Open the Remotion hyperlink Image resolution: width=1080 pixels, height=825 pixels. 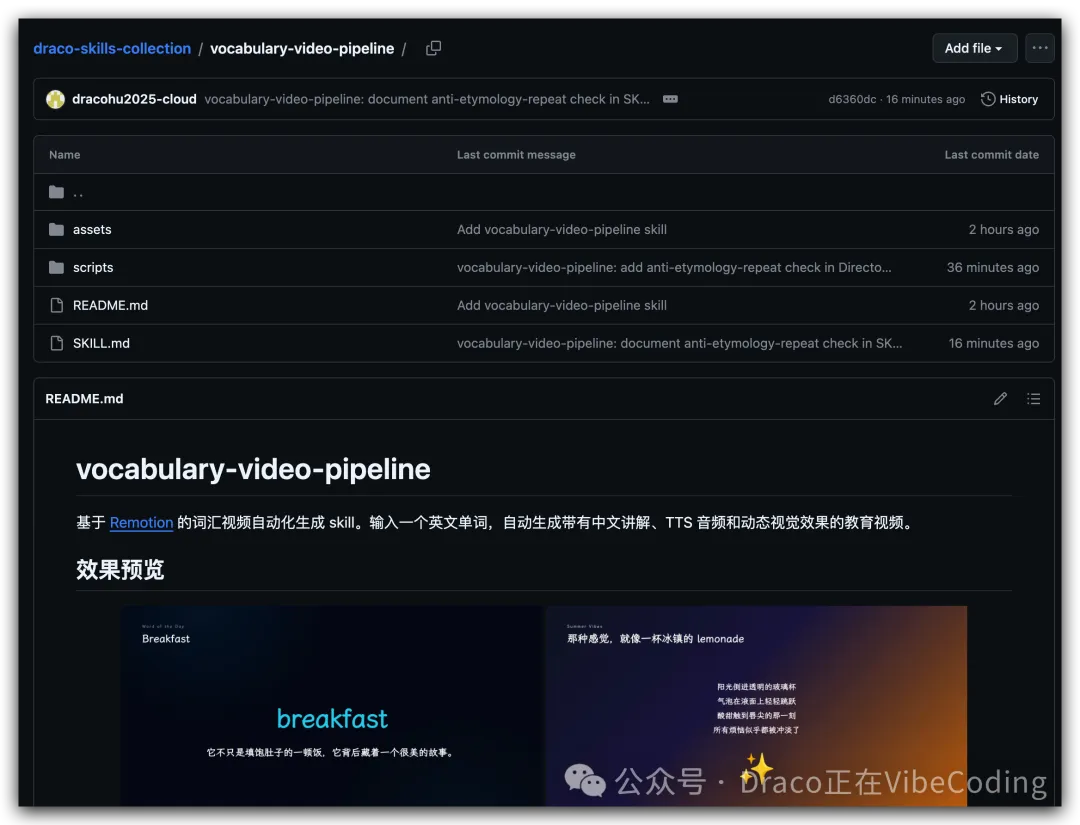click(x=141, y=523)
